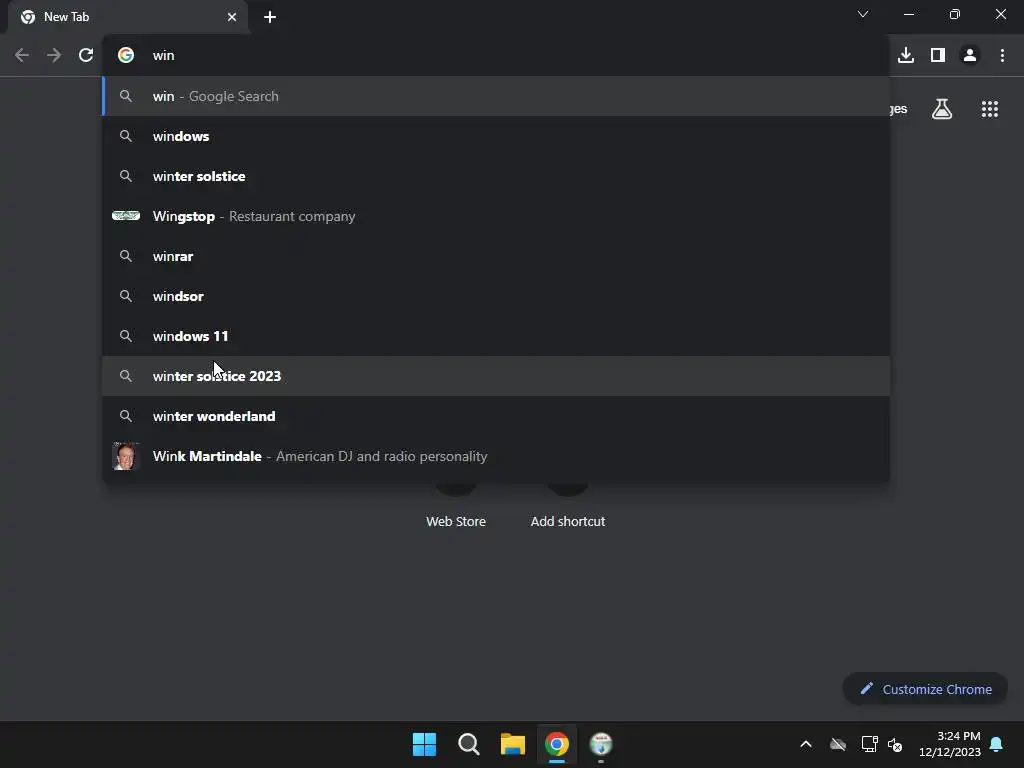Image resolution: width=1024 pixels, height=768 pixels.
Task: Open the Search Labs flask icon
Action: (x=942, y=109)
